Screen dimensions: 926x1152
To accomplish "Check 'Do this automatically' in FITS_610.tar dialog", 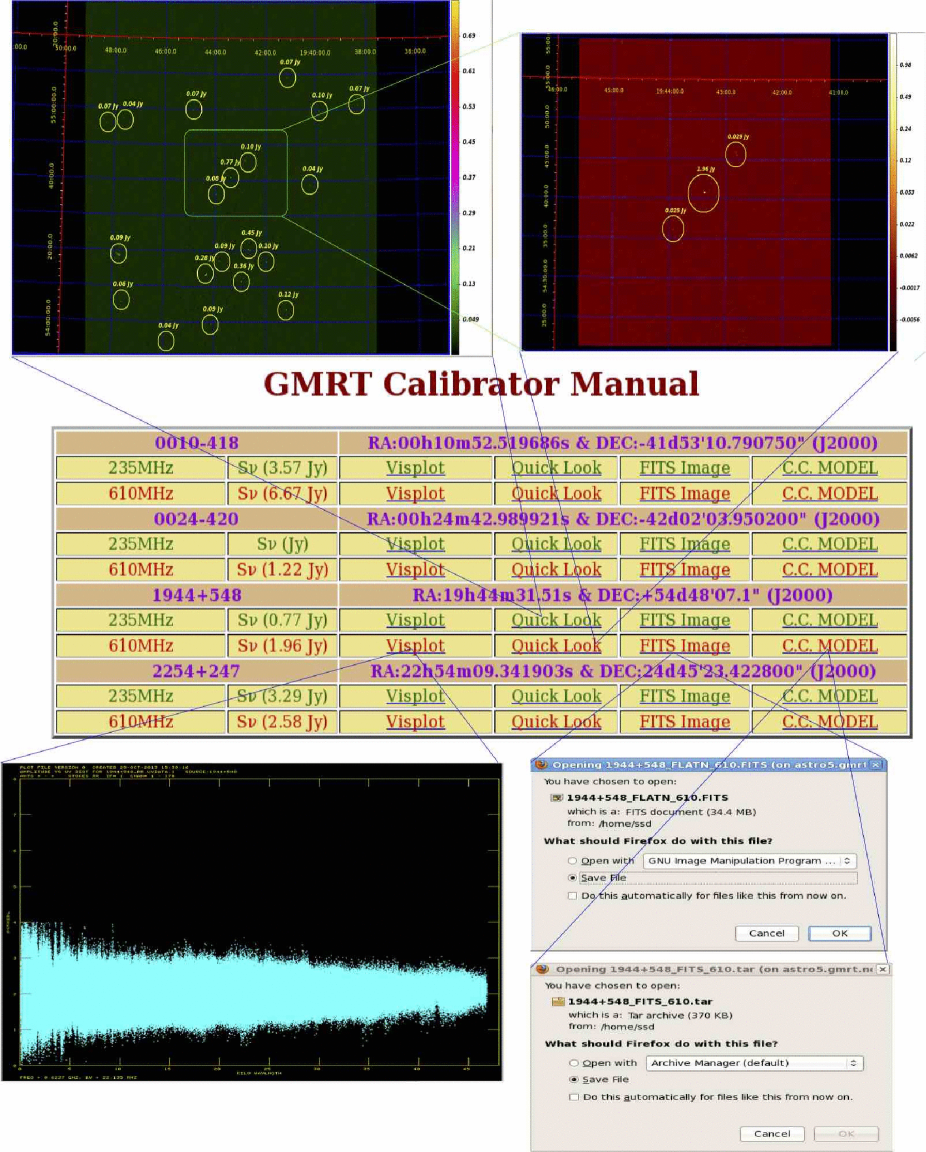I will (574, 1098).
